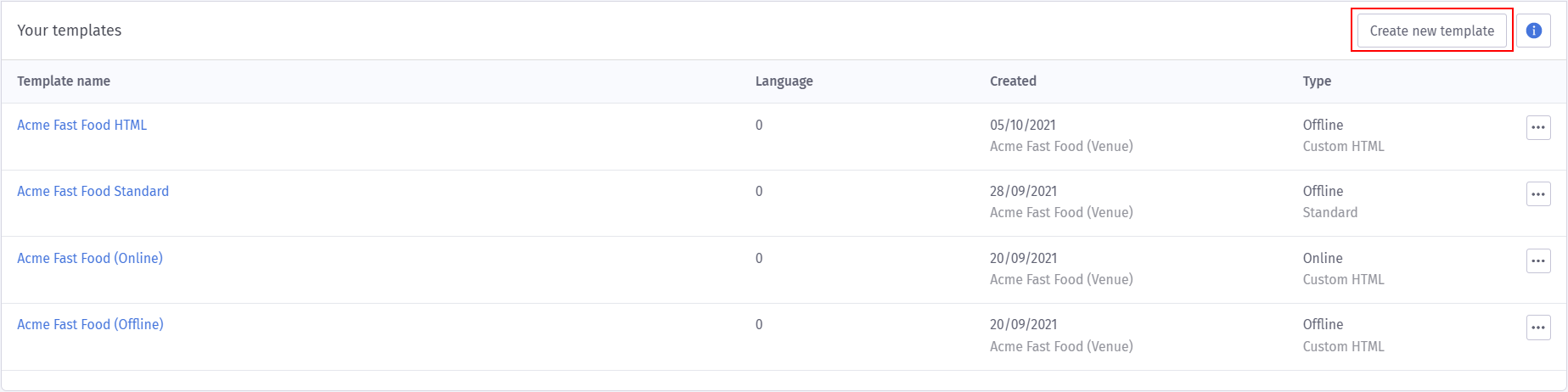Click the 05/10/2021 created date
The width and height of the screenshot is (1568, 392).
(x=1023, y=125)
